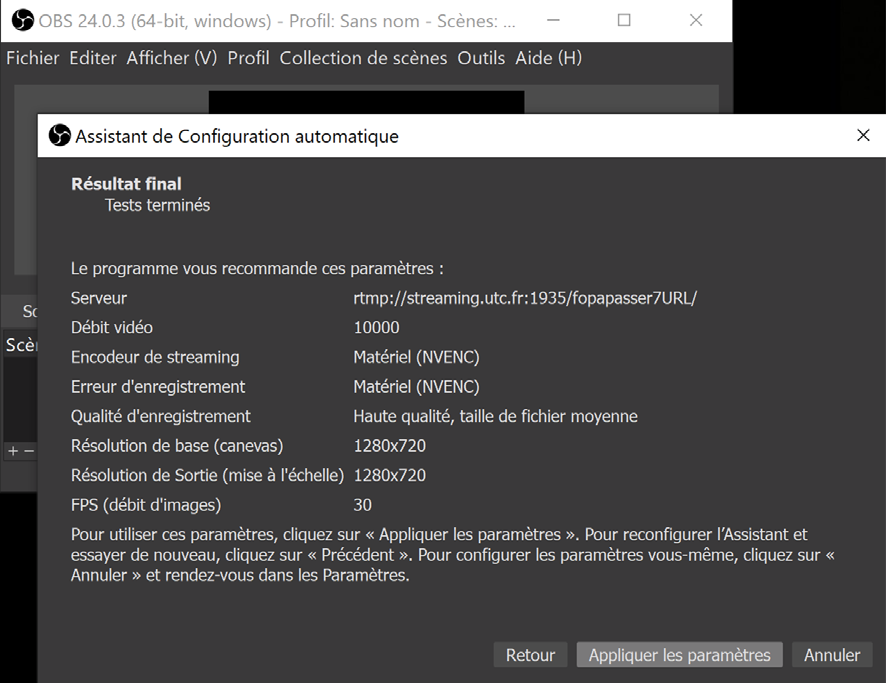Open the Editer menu
The width and height of the screenshot is (886, 683).
pyautogui.click(x=93, y=58)
